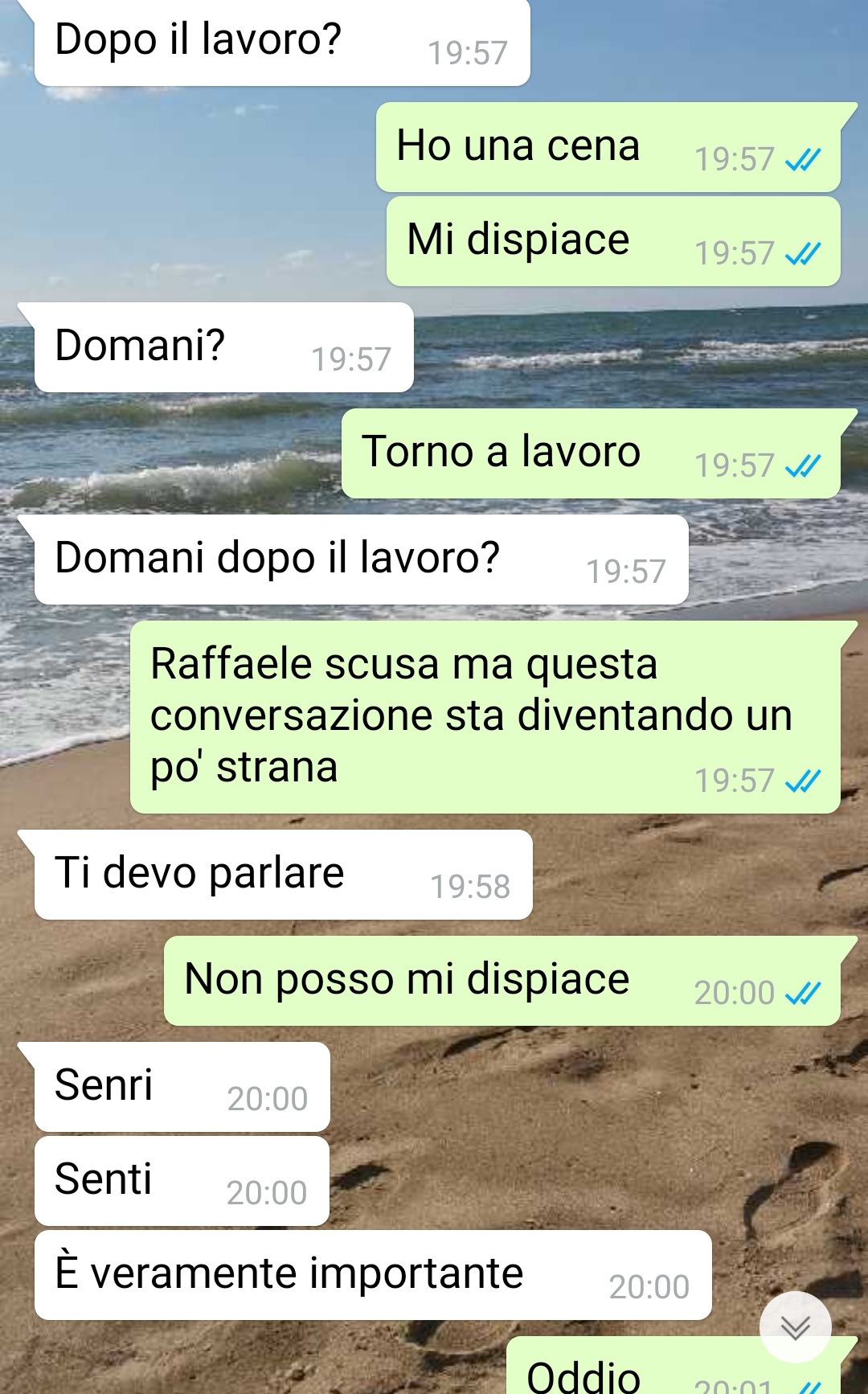Screen dimensions: 868x1394
Task: Select the 'Ho una cena' message
Action: pos(608,147)
